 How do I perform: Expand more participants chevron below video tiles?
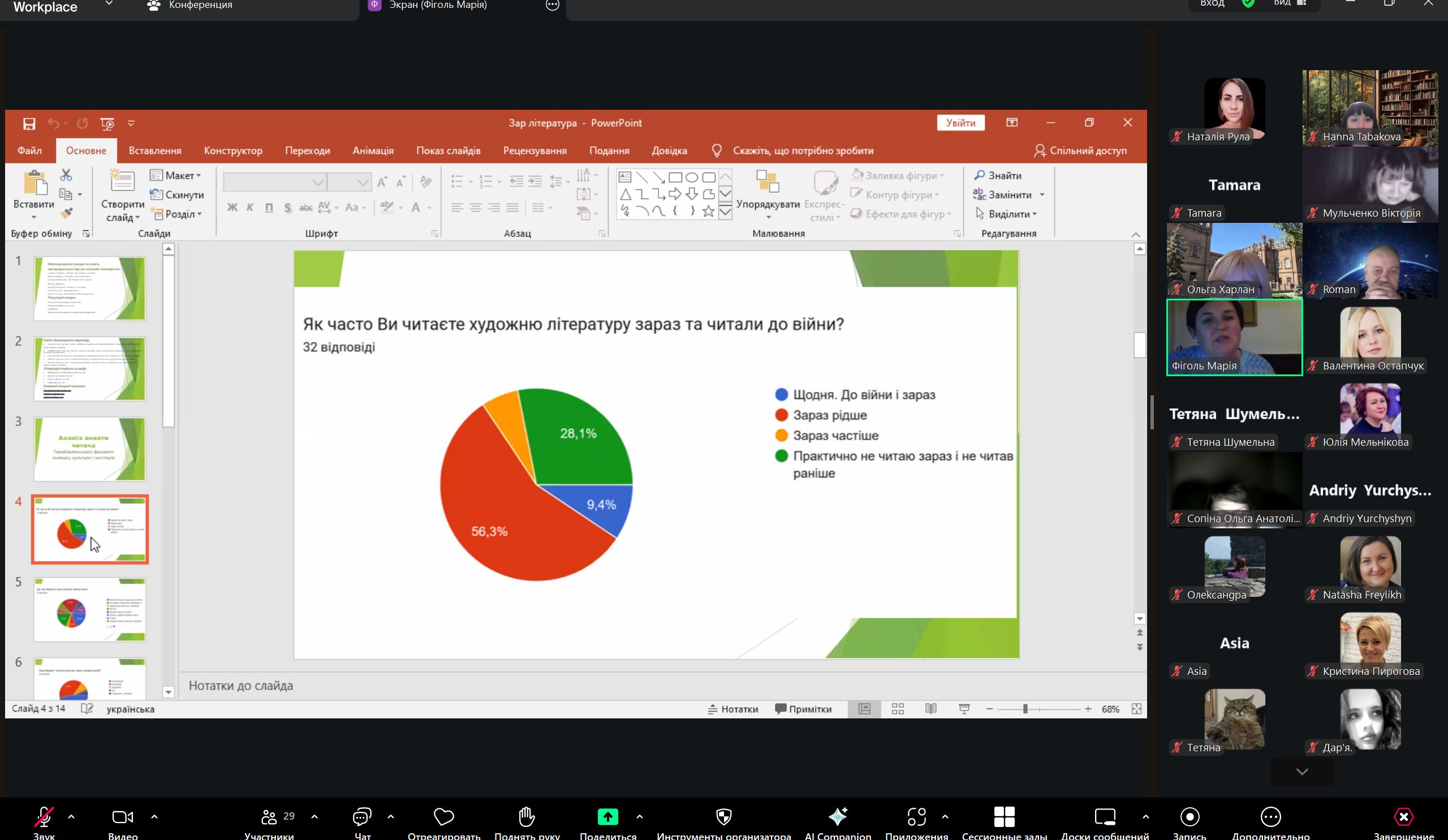(1302, 772)
